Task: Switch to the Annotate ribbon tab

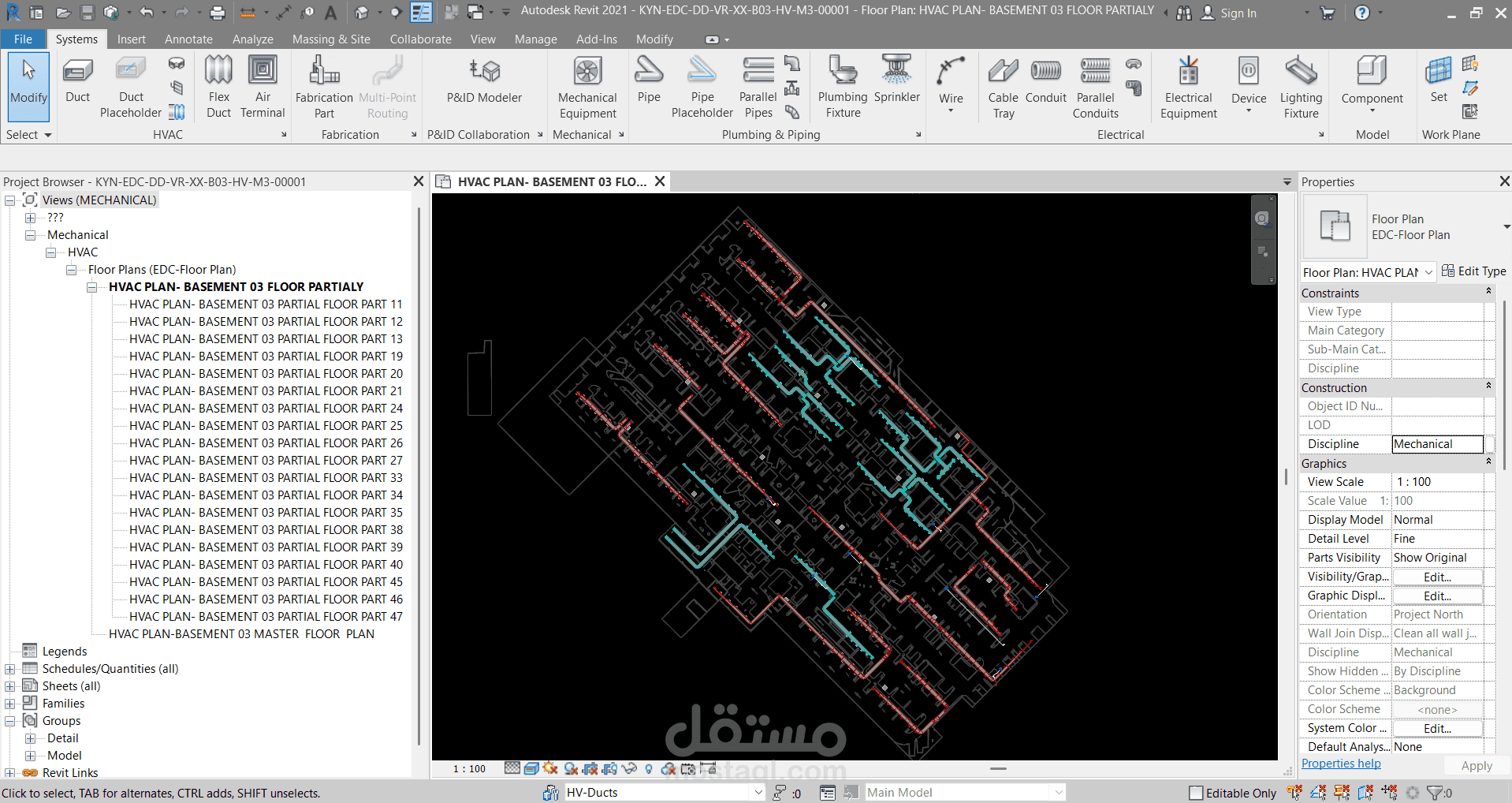Action: point(188,39)
